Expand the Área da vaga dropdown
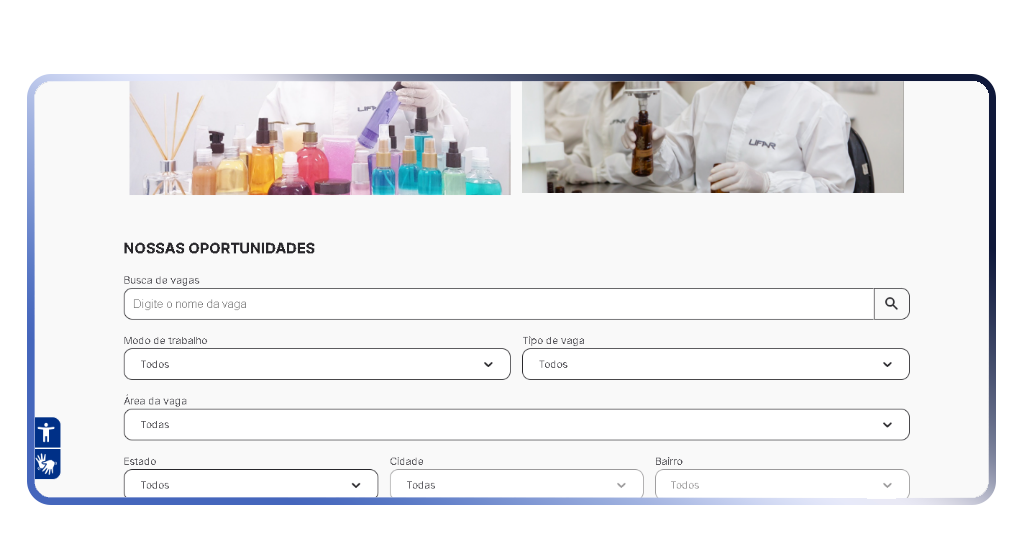 tap(516, 425)
